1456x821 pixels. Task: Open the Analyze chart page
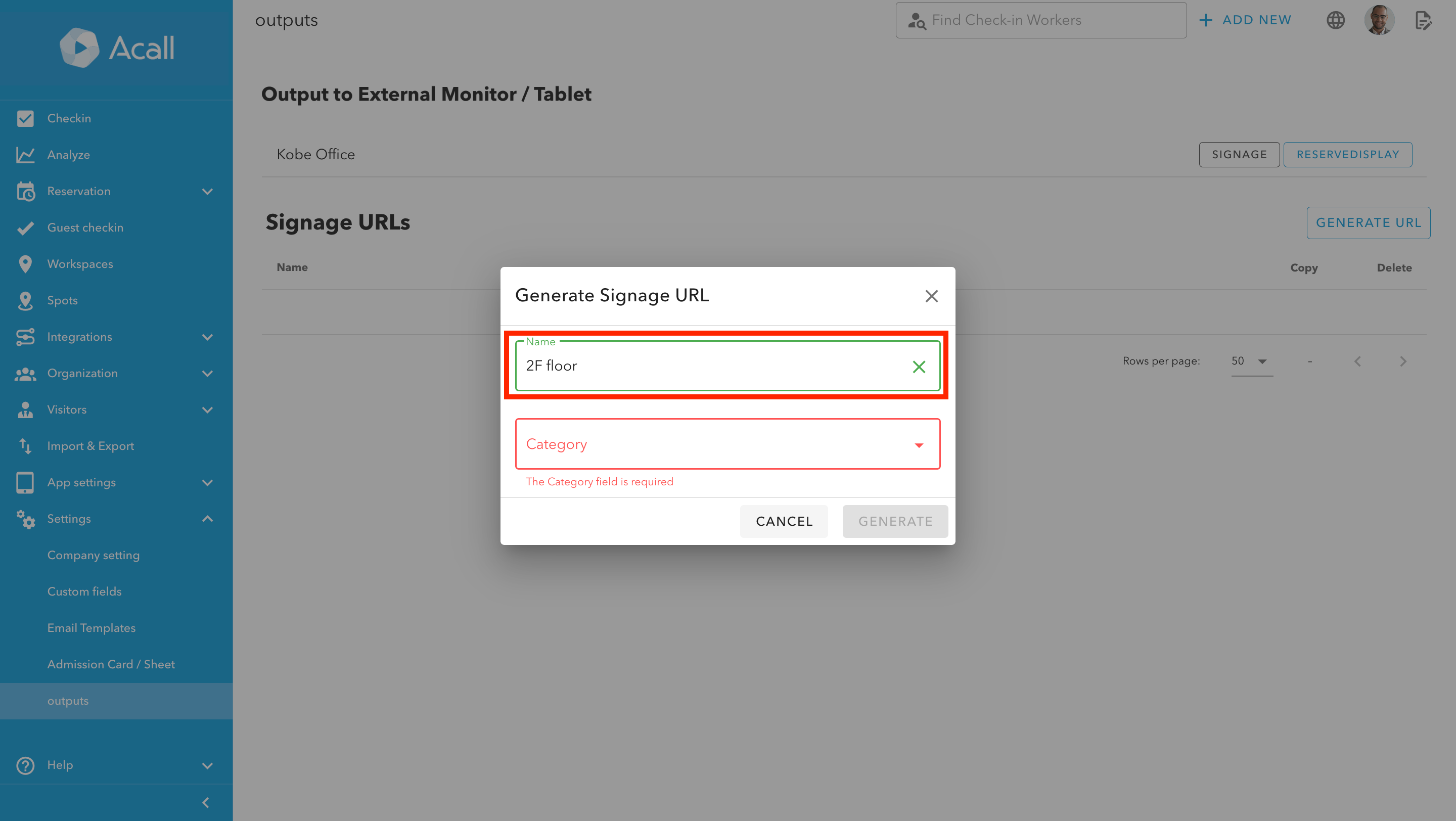pos(68,155)
